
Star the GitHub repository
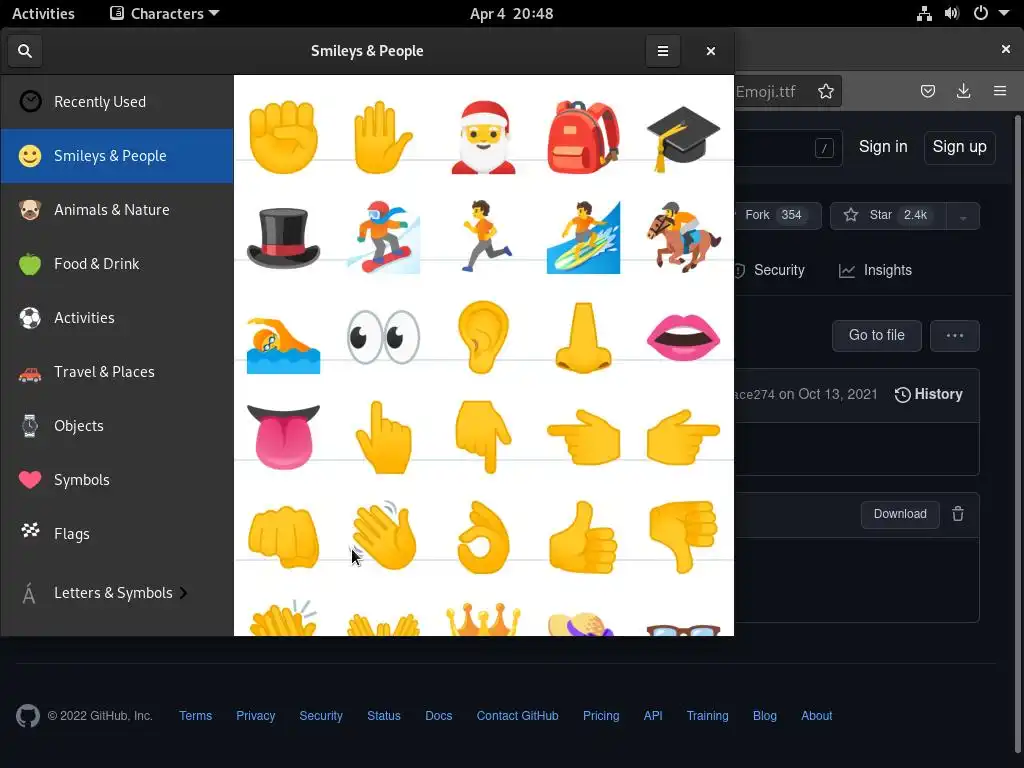pyautogui.click(x=888, y=216)
